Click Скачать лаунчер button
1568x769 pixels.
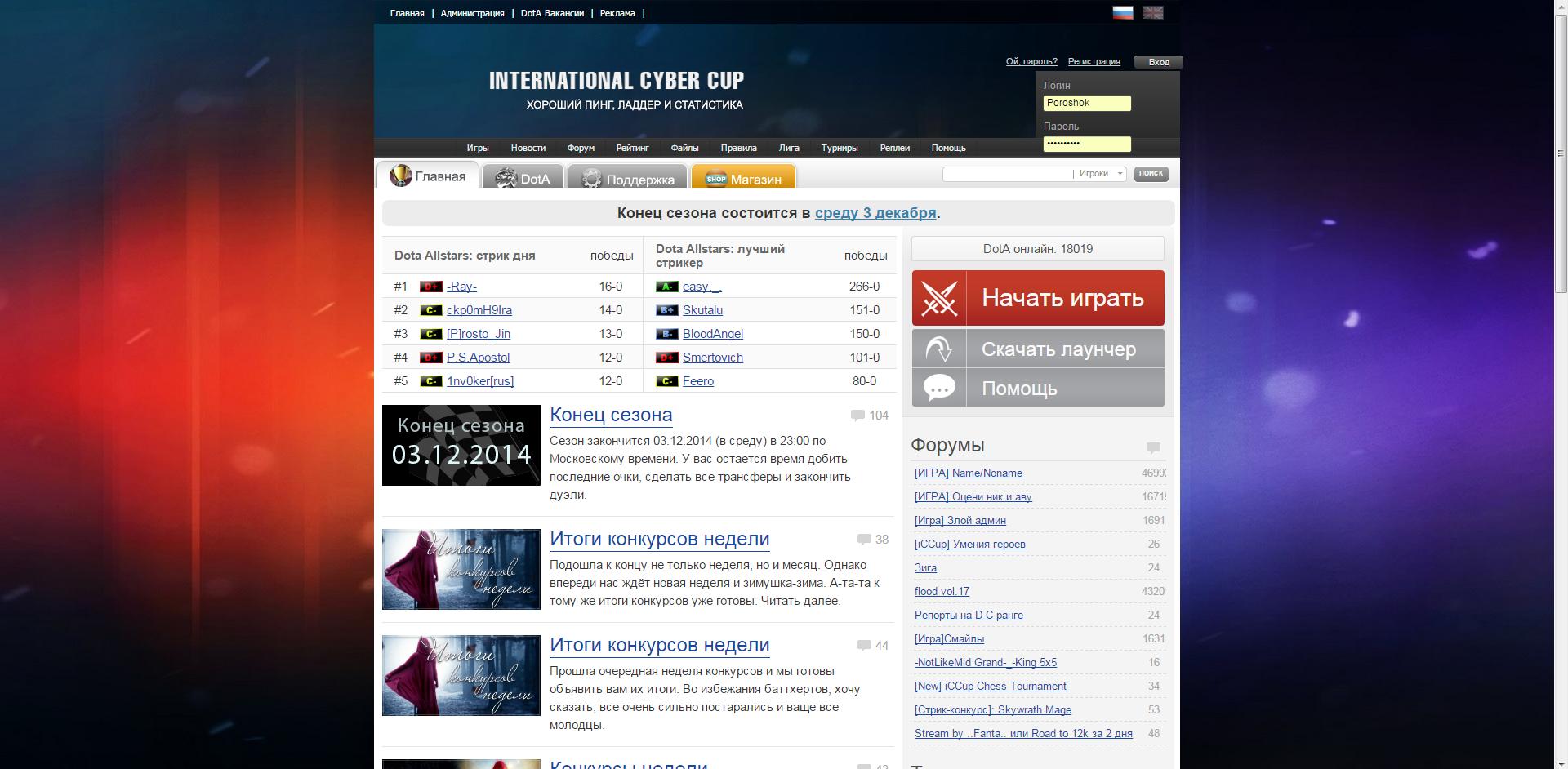pyautogui.click(x=1038, y=349)
